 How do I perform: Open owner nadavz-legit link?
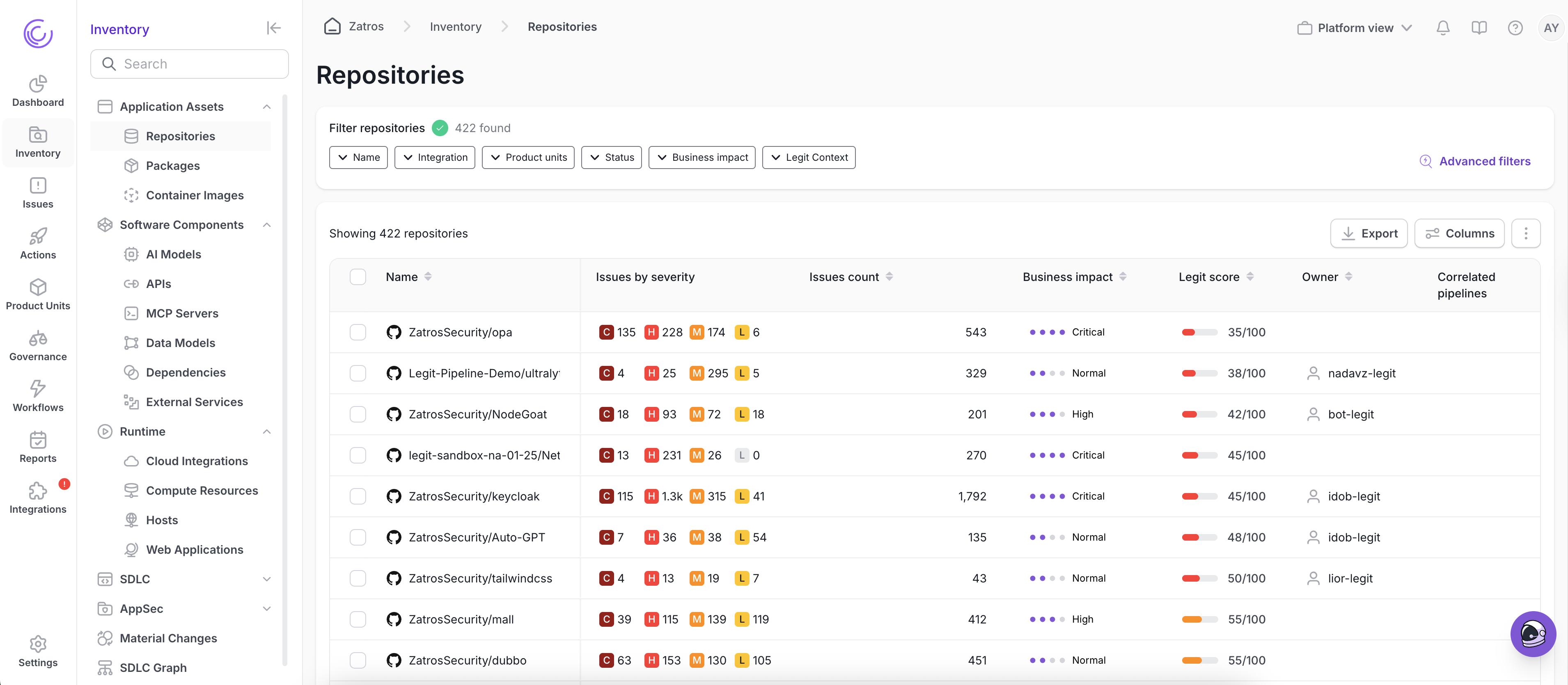[x=1362, y=373]
